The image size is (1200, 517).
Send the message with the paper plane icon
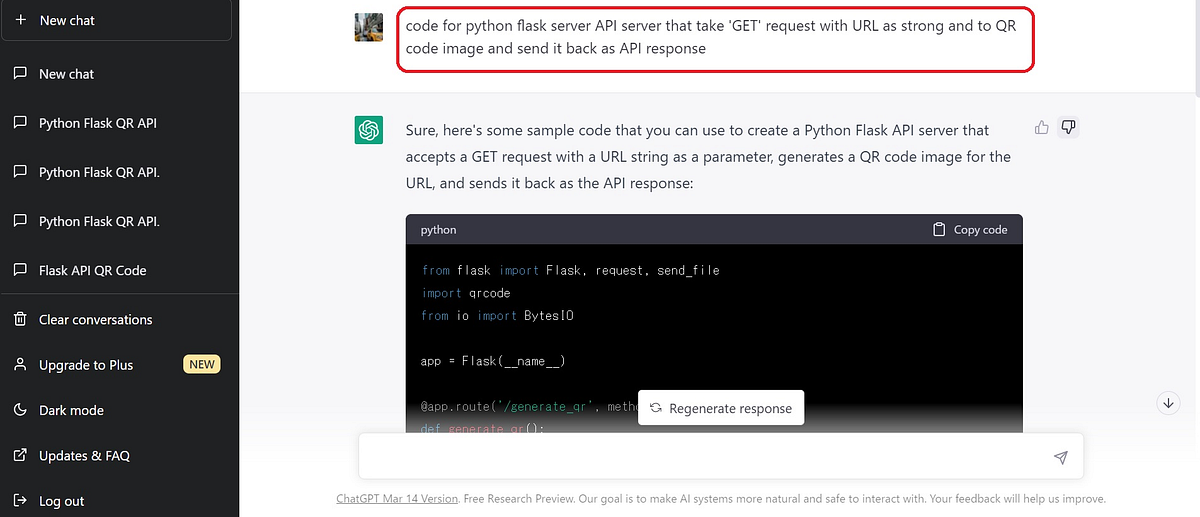[1061, 457]
